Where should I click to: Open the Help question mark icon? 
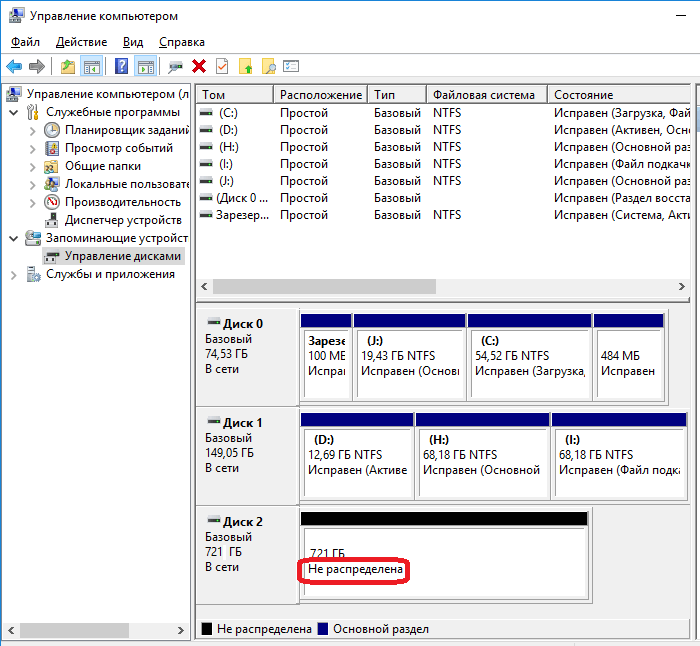point(121,67)
